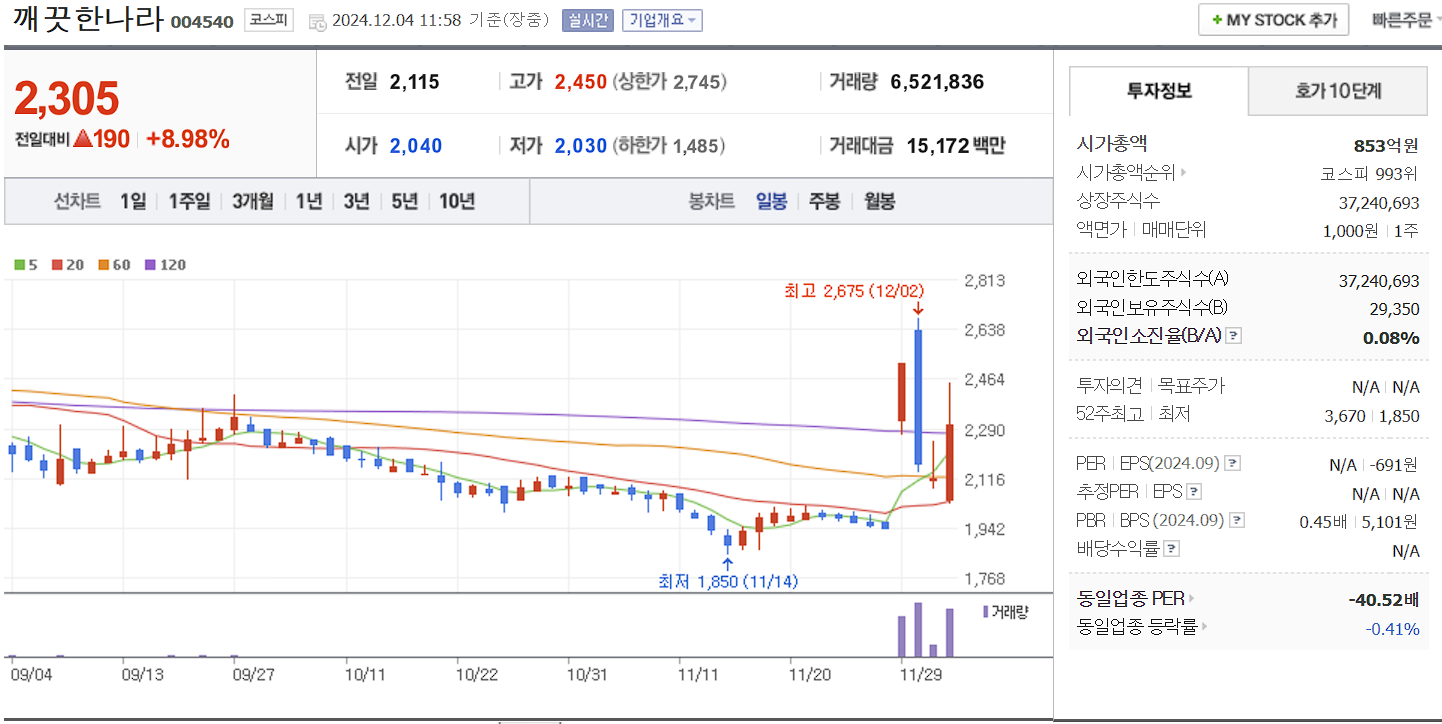1442x724 pixels.
Task: Click the MY STOCK 추가 button
Action: (x=1273, y=18)
